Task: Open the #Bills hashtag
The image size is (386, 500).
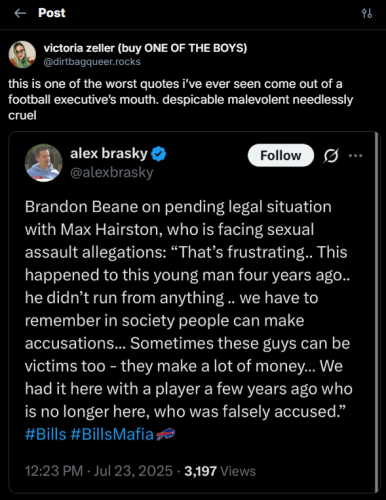Action: tap(46, 435)
